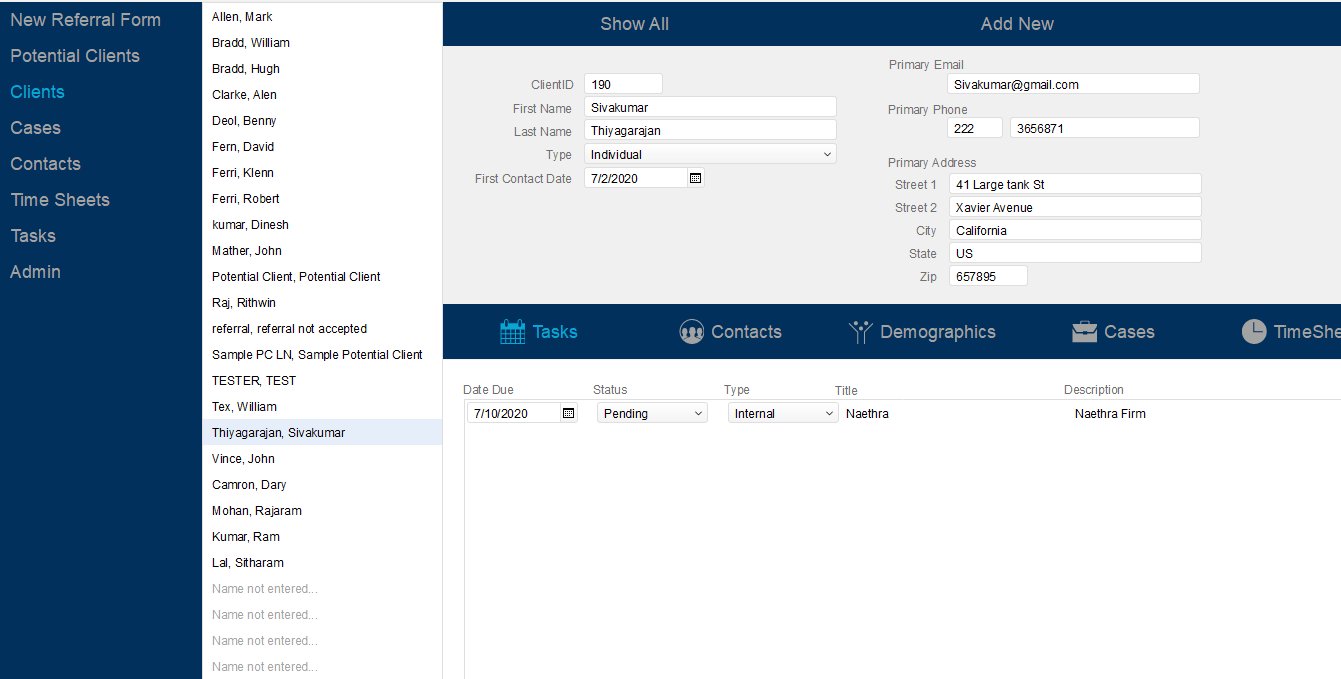Edit the Street 2 address field
Viewport: 1341px width, 679px height.
pos(1075,207)
